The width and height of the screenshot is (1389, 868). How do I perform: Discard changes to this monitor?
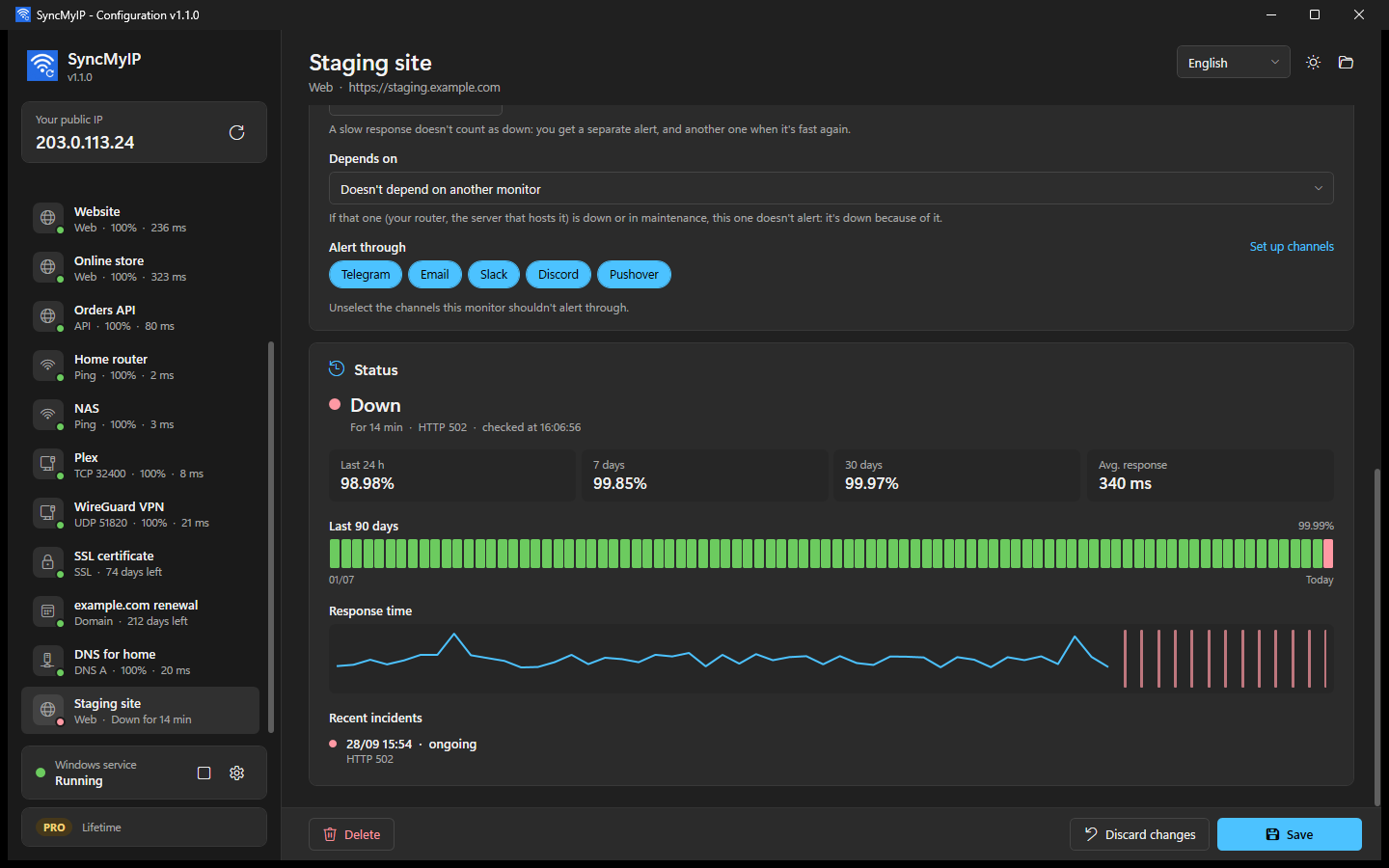[x=1140, y=834]
